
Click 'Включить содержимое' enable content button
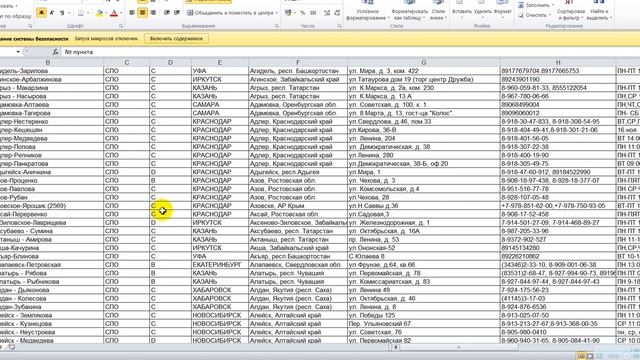coord(176,39)
